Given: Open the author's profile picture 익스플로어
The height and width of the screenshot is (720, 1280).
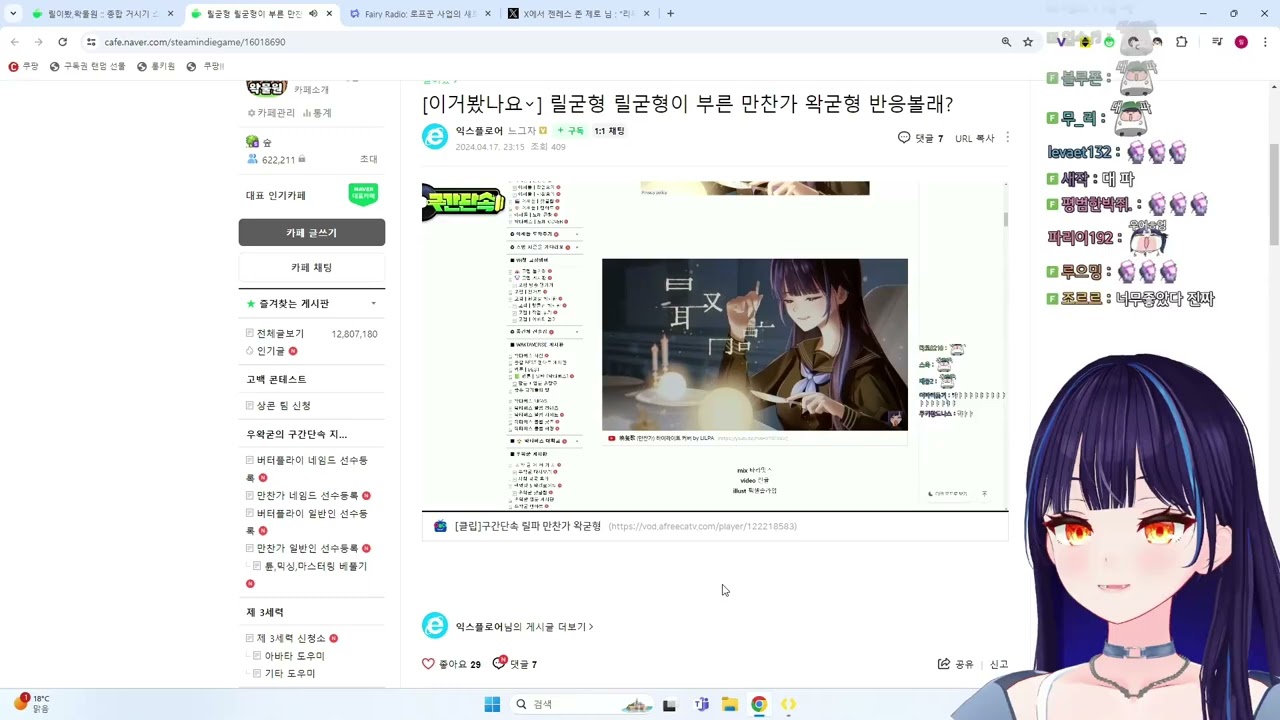Looking at the screenshot, I should (435, 137).
